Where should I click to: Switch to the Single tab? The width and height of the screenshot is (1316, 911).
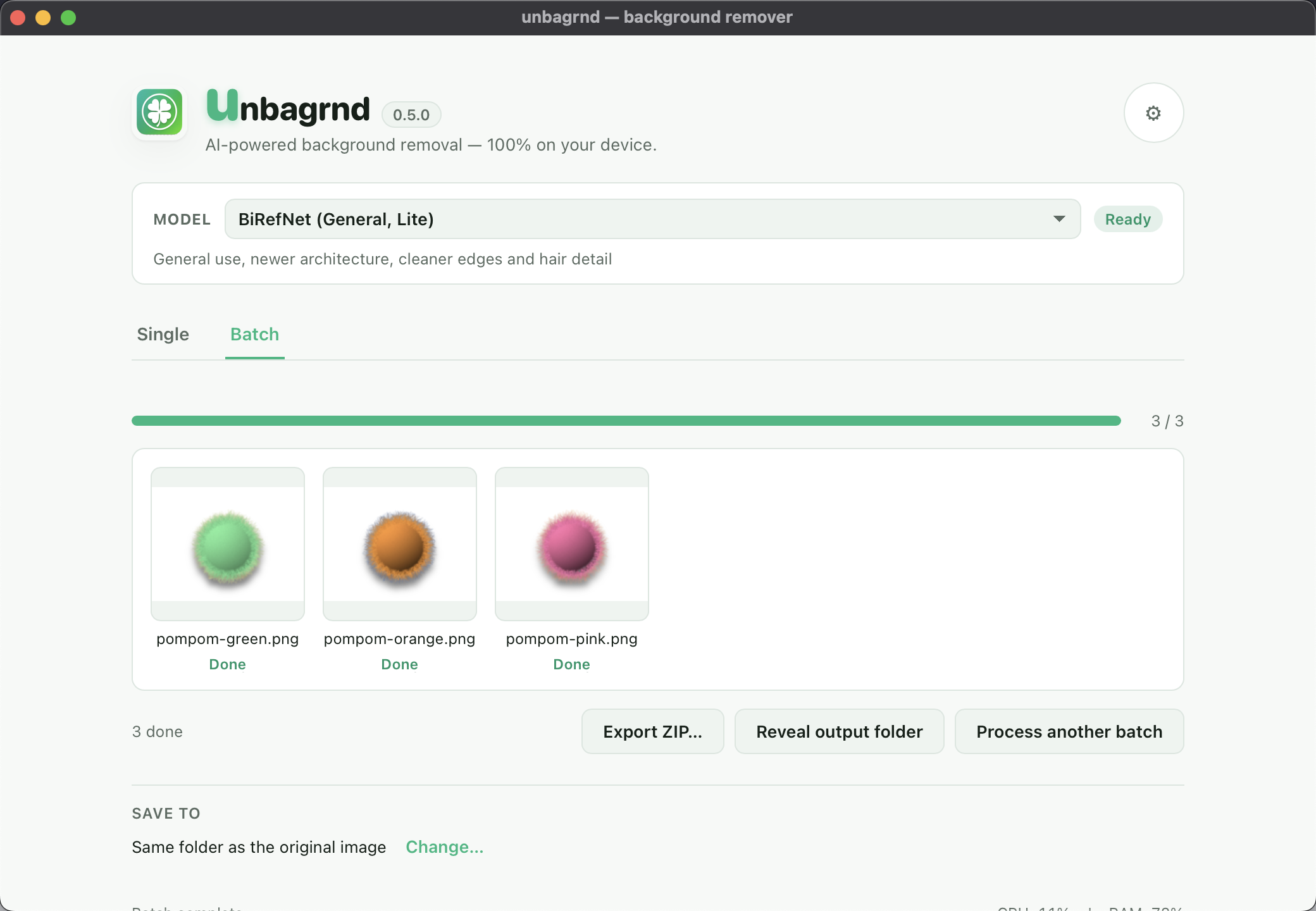pyautogui.click(x=163, y=334)
